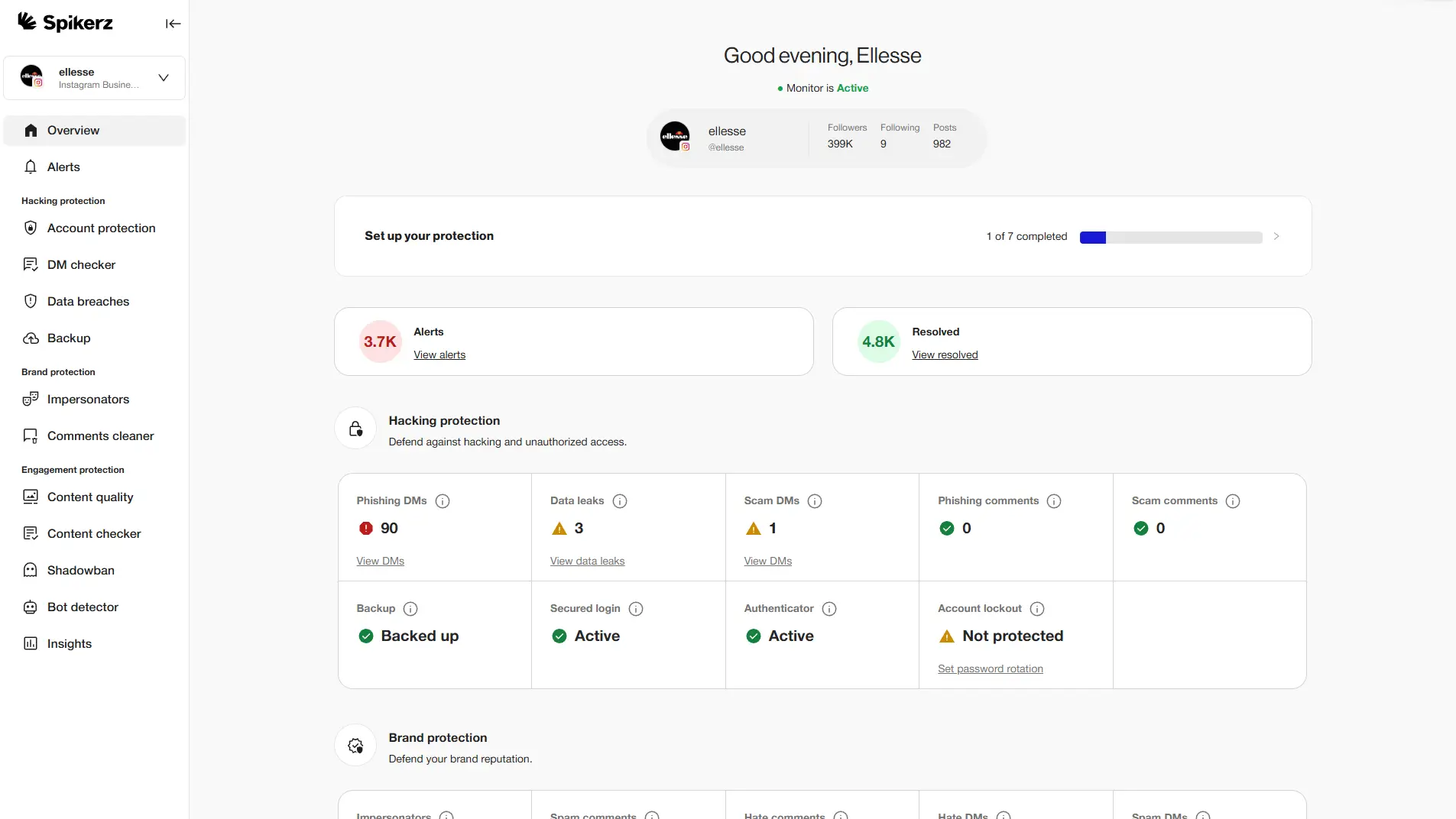This screenshot has width=1456, height=819.
Task: Select the DM checker icon
Action: tap(31, 264)
